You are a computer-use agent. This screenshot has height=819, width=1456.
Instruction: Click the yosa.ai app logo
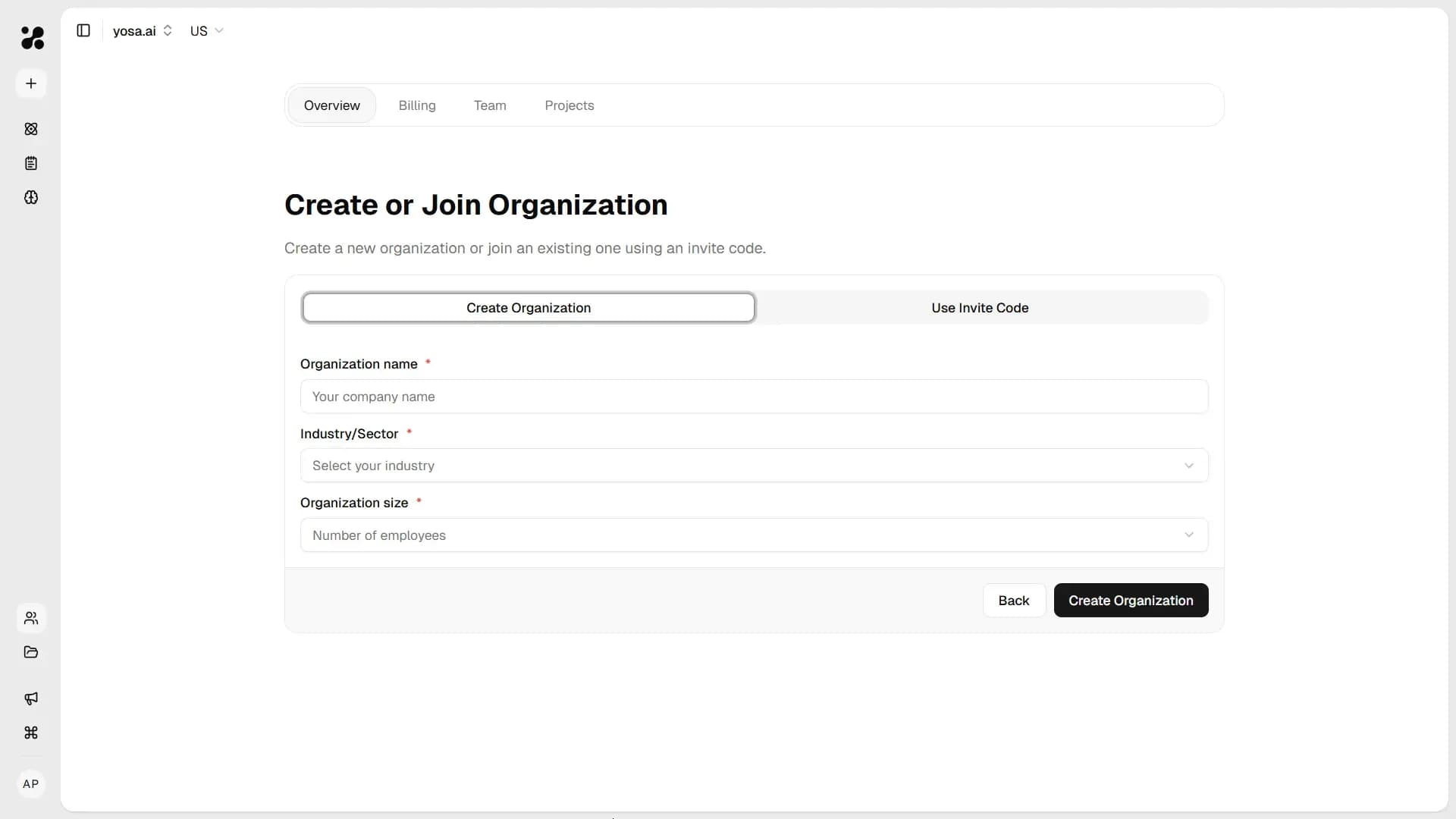31,38
